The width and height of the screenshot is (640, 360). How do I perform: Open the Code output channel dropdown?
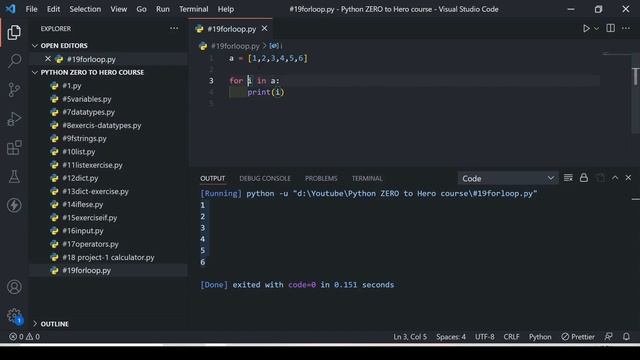pos(508,178)
